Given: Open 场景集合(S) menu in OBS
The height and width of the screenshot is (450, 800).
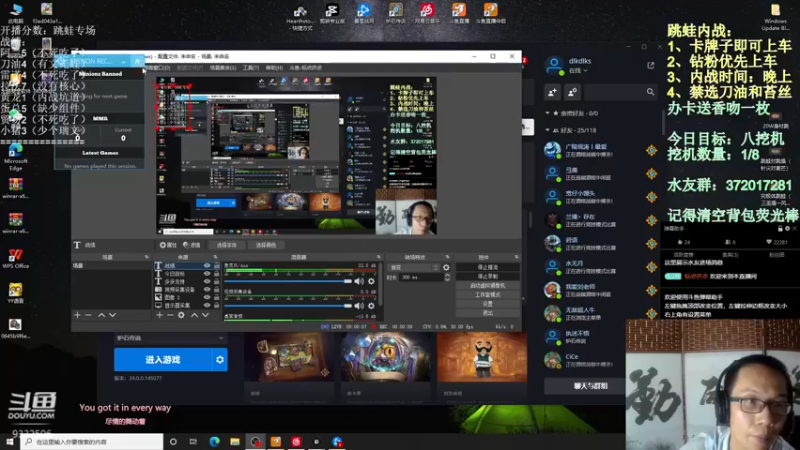Looking at the screenshot, I should tap(223, 68).
